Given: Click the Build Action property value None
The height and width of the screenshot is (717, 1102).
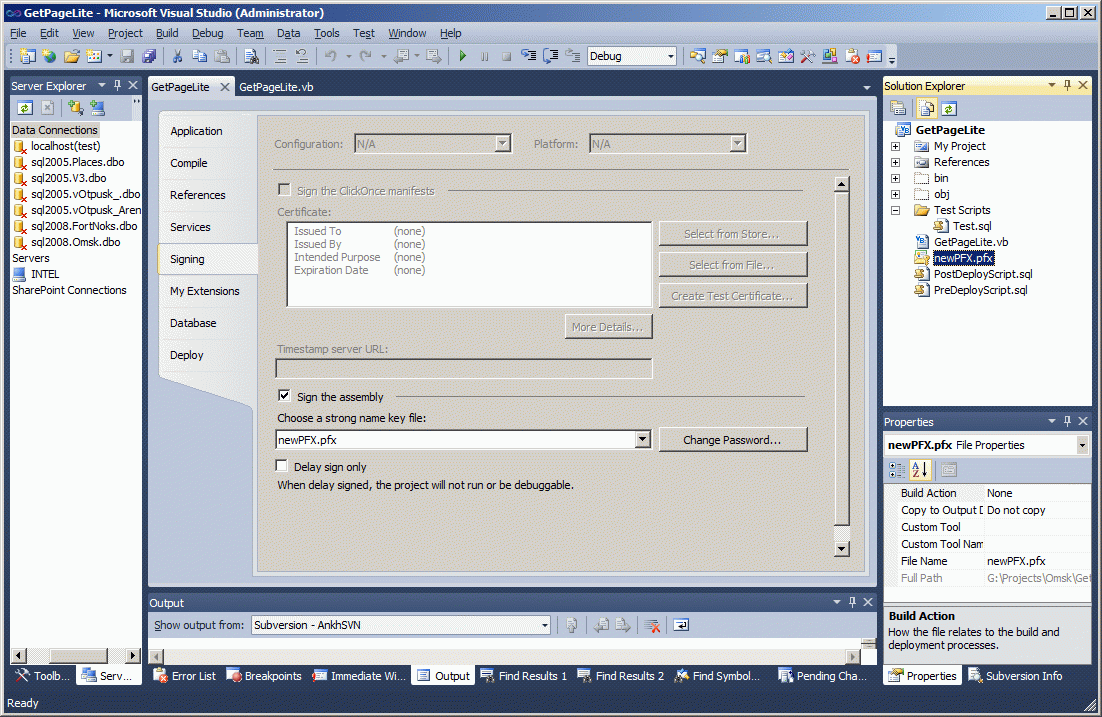Looking at the screenshot, I should 1036,493.
